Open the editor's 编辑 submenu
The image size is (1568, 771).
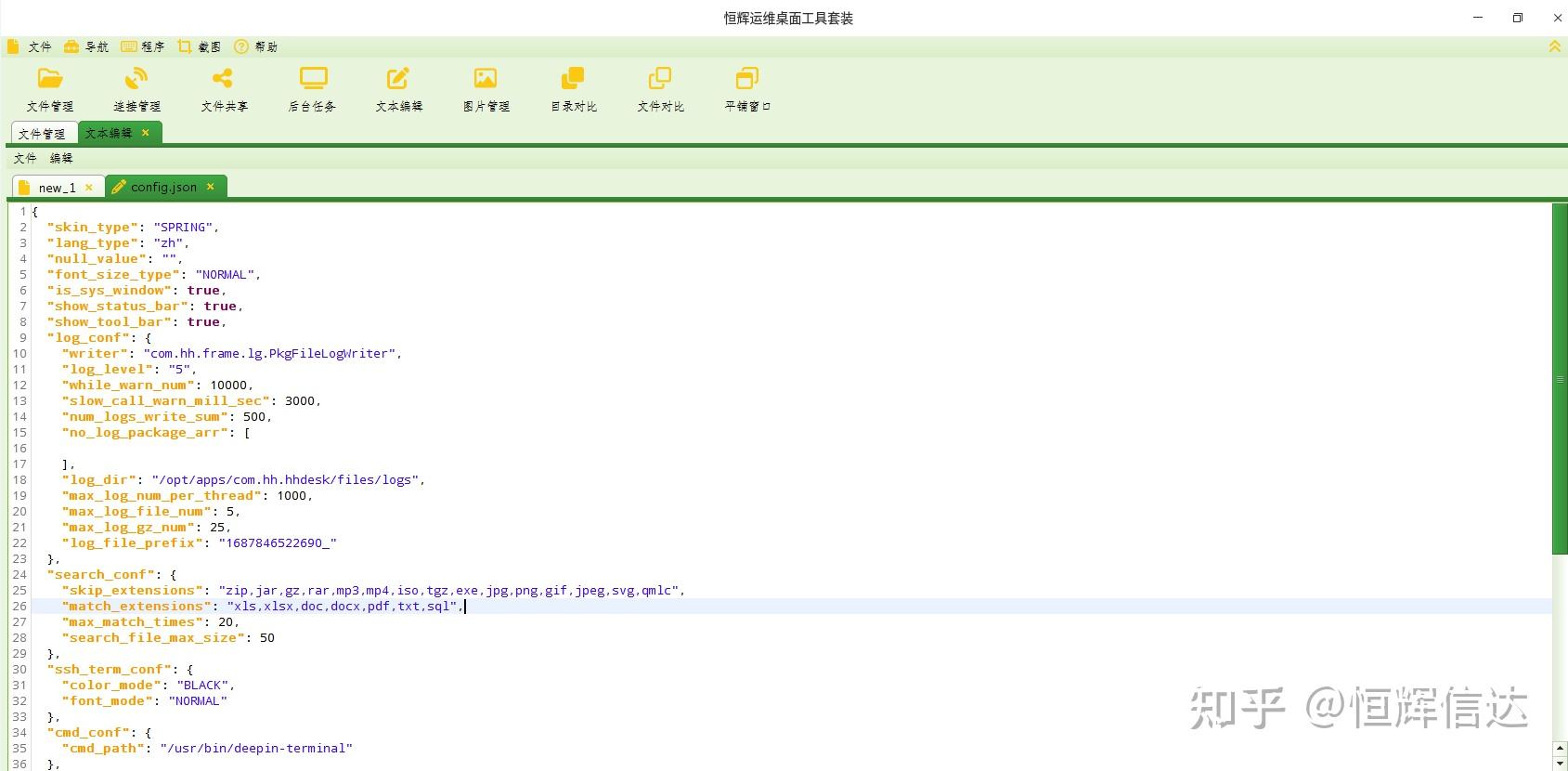tap(61, 159)
